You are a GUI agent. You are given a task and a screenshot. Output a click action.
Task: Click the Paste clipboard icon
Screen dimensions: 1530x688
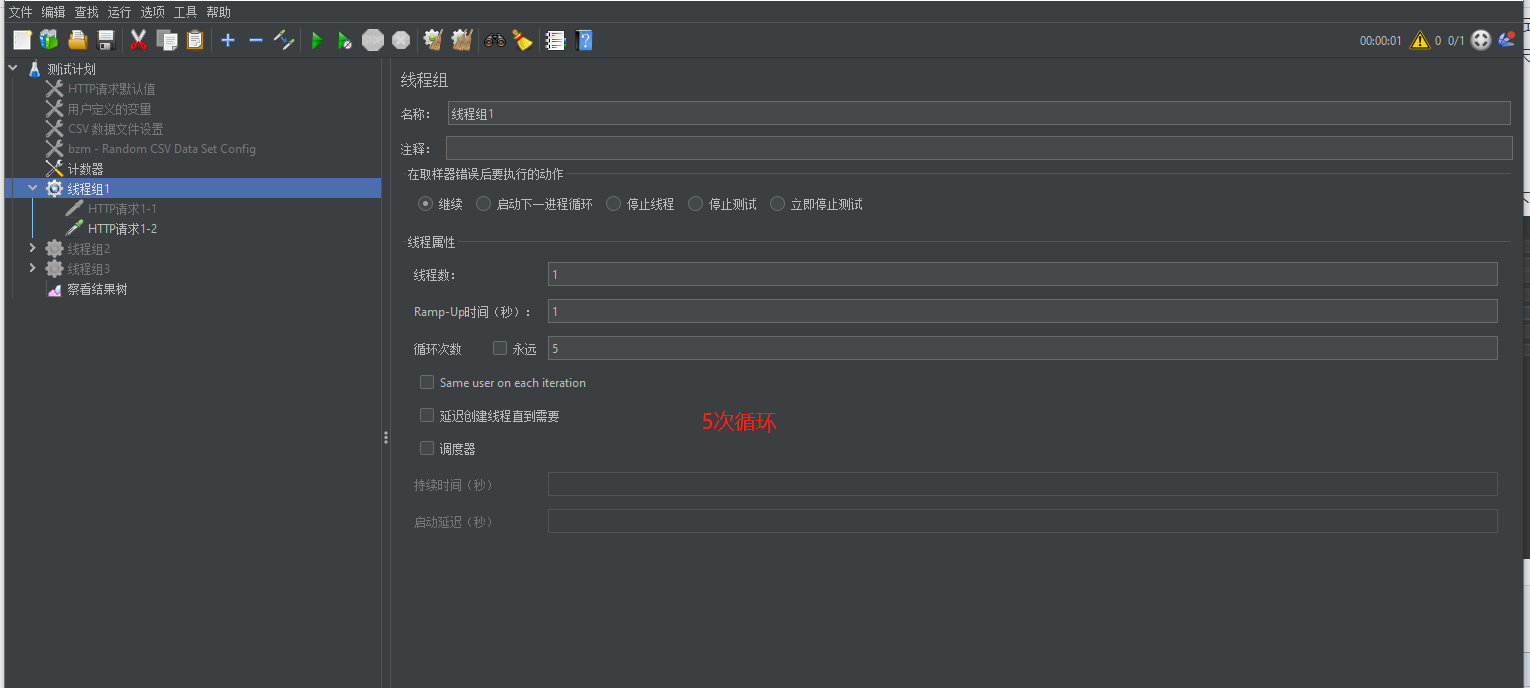pyautogui.click(x=195, y=40)
